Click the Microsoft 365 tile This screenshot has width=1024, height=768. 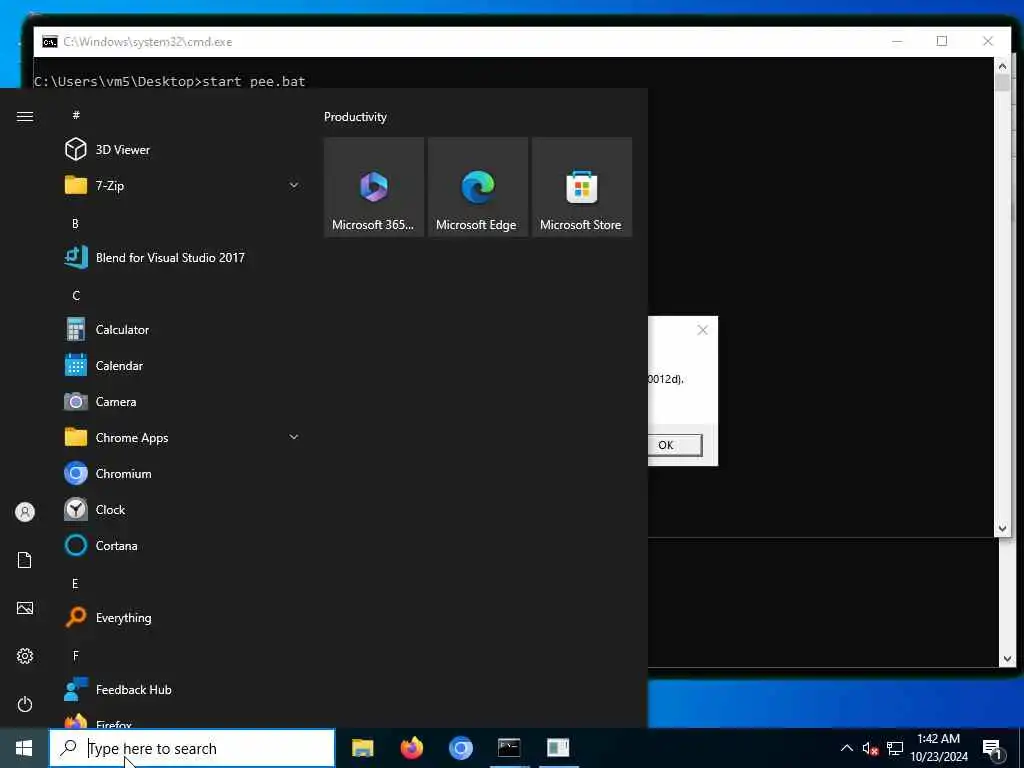pos(374,187)
